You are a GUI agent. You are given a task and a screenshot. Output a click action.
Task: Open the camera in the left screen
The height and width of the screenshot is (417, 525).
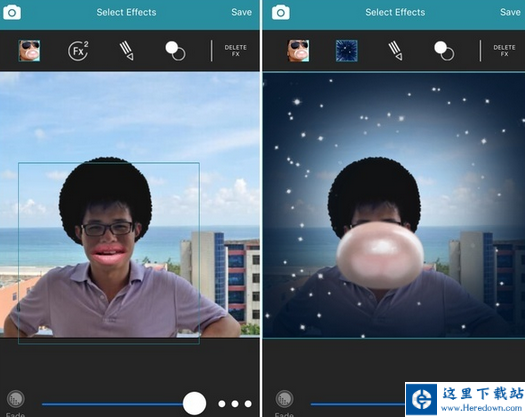12,13
